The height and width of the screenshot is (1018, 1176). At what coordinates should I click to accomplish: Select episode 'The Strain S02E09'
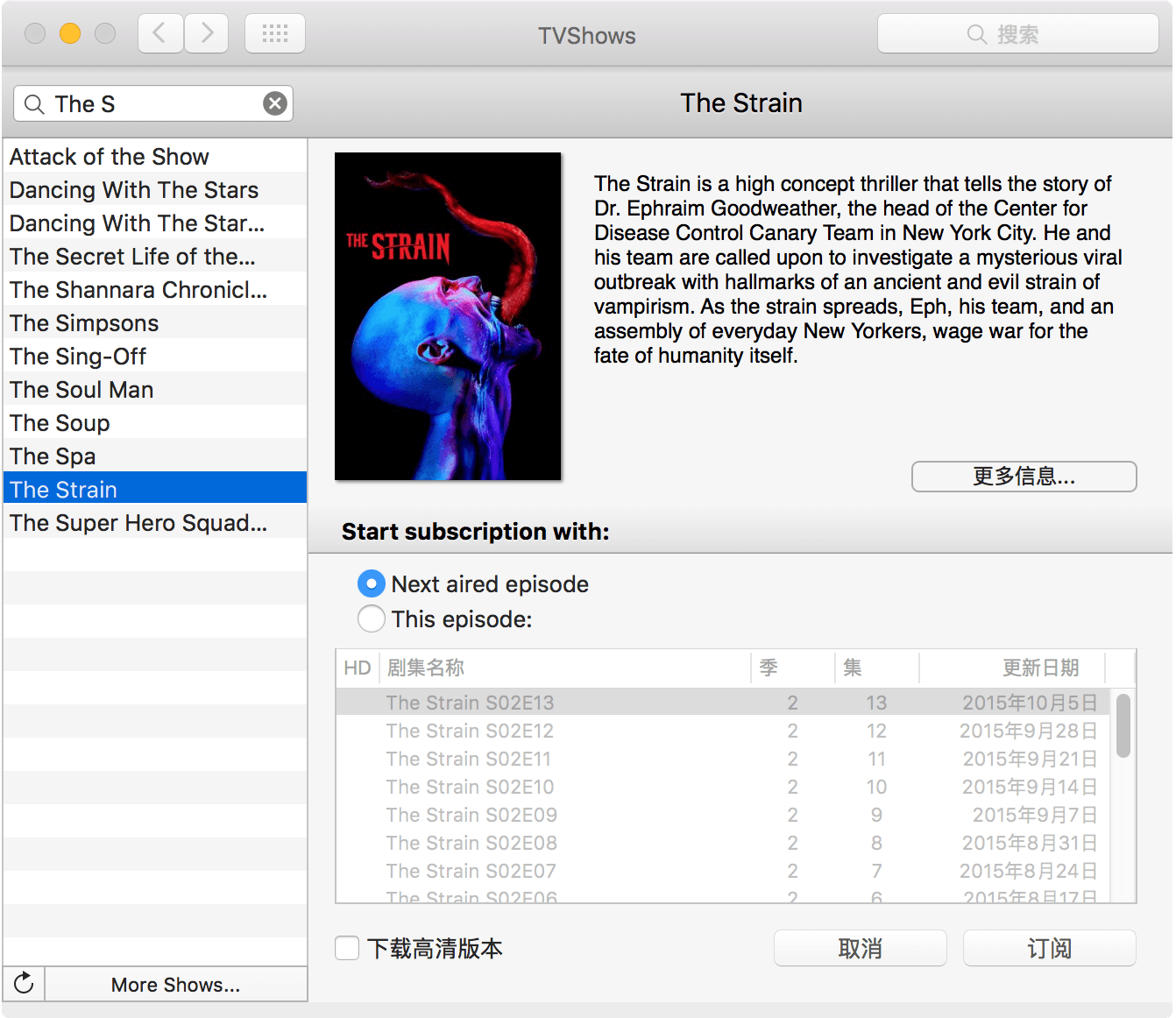pyautogui.click(x=724, y=815)
